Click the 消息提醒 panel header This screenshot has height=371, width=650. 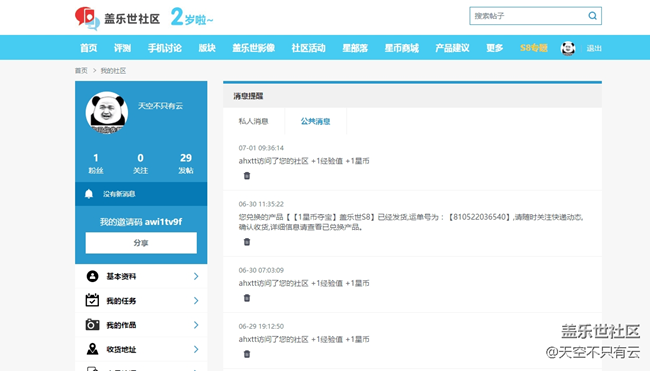pos(412,96)
